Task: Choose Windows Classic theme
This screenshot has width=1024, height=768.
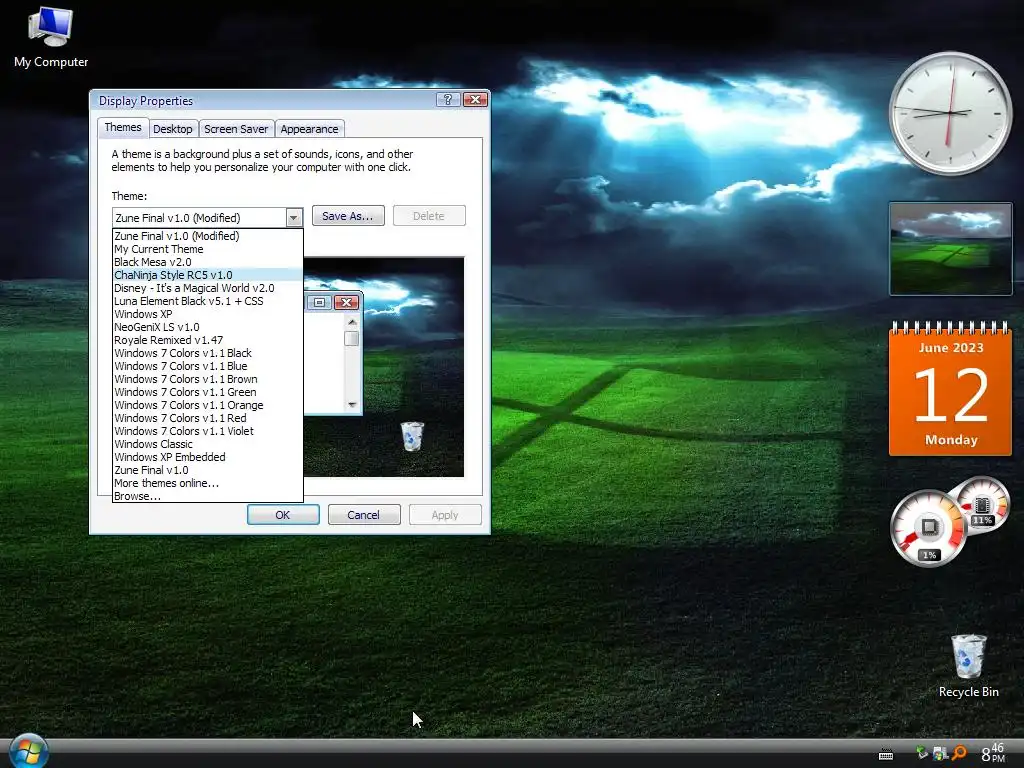Action: [208, 444]
